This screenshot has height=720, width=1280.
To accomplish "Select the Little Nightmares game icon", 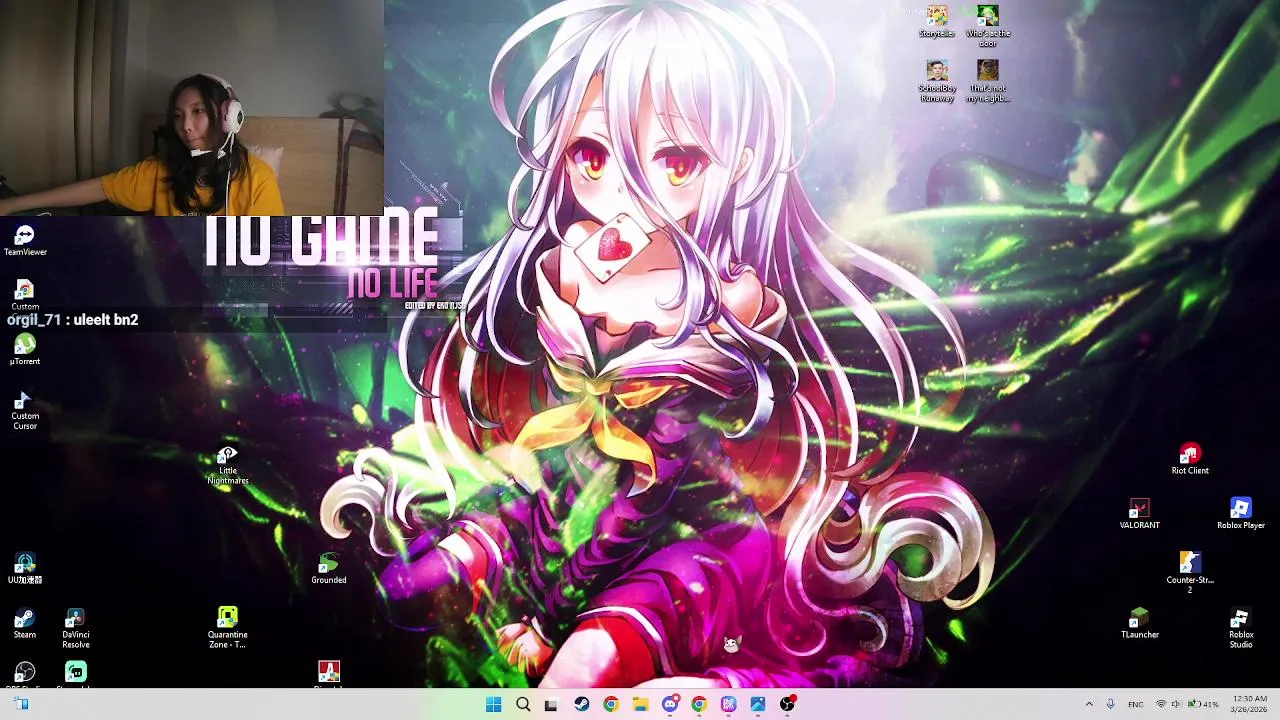I will tap(228, 466).
